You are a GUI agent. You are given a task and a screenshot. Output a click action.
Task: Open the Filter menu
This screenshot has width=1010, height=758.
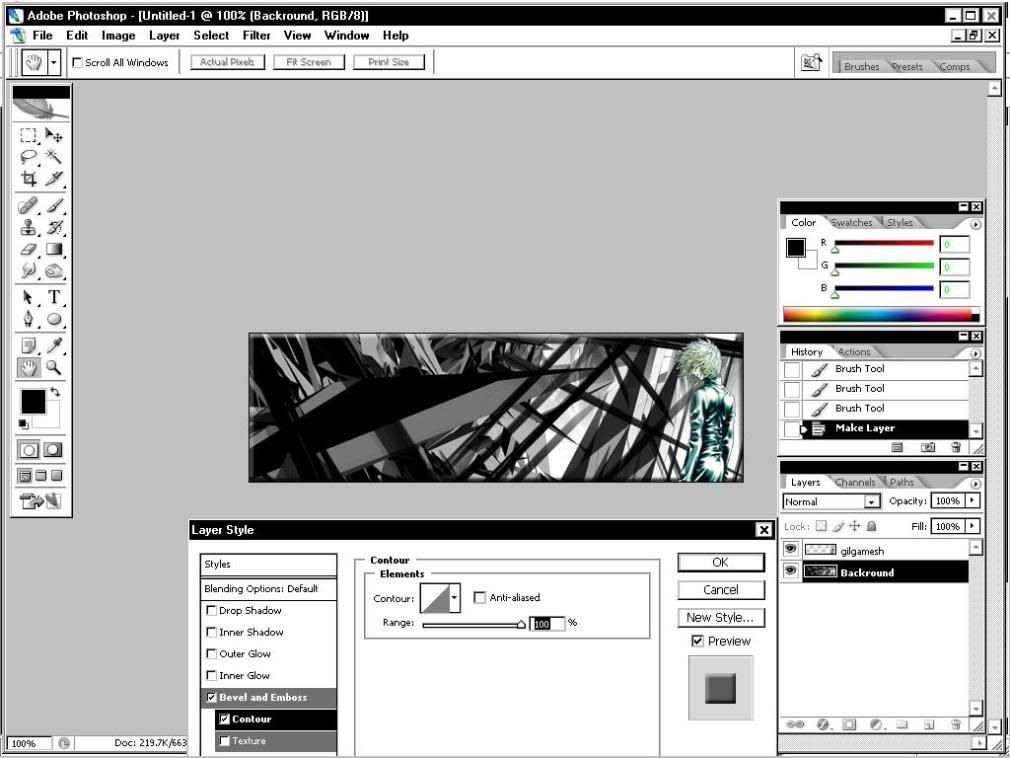tap(256, 35)
